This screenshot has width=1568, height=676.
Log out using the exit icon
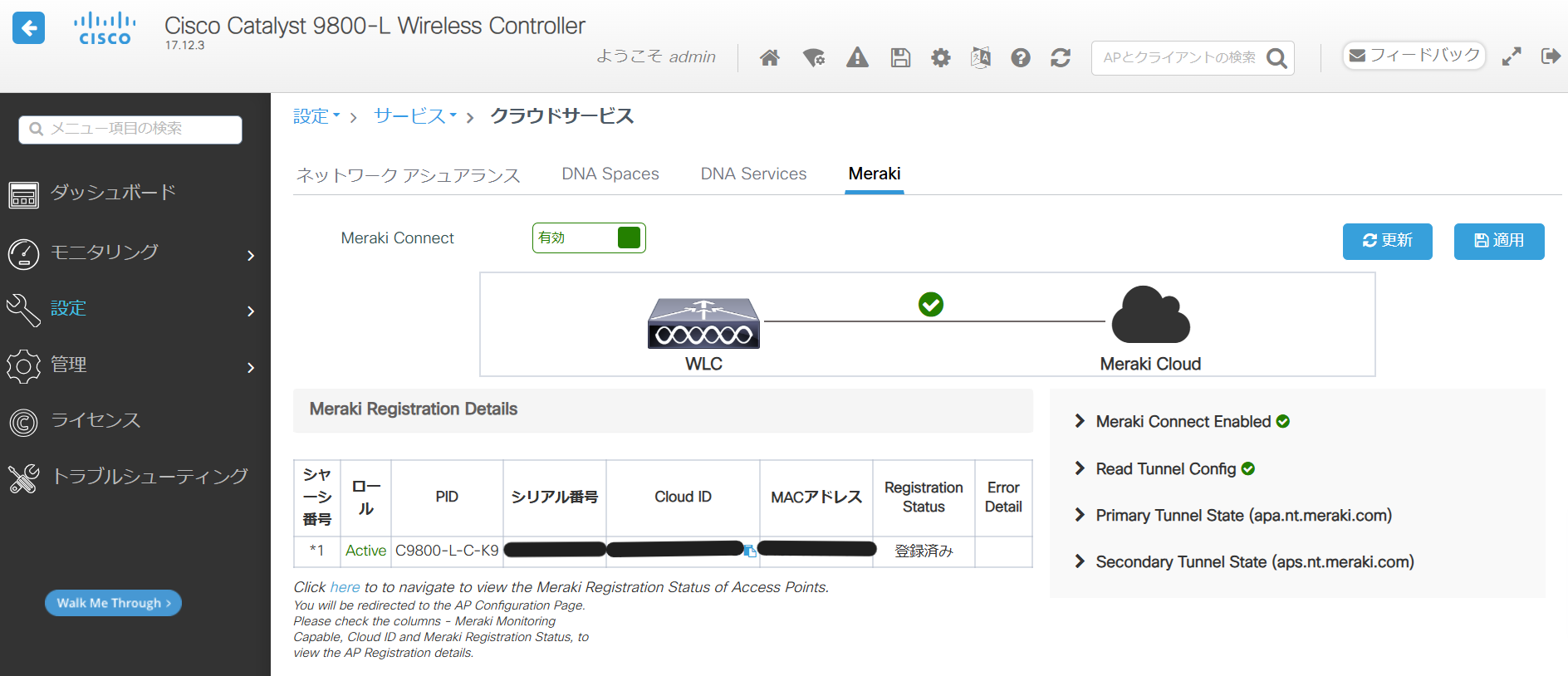tap(1551, 56)
